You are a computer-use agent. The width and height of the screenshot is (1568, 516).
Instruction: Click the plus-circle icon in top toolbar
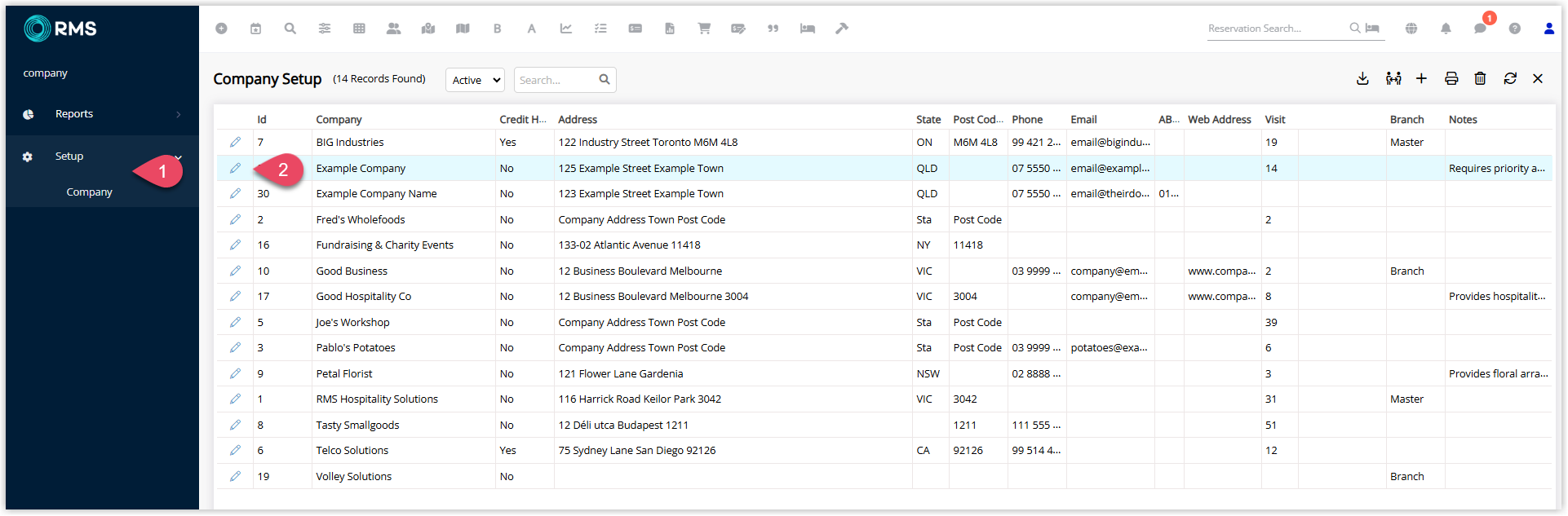point(221,29)
